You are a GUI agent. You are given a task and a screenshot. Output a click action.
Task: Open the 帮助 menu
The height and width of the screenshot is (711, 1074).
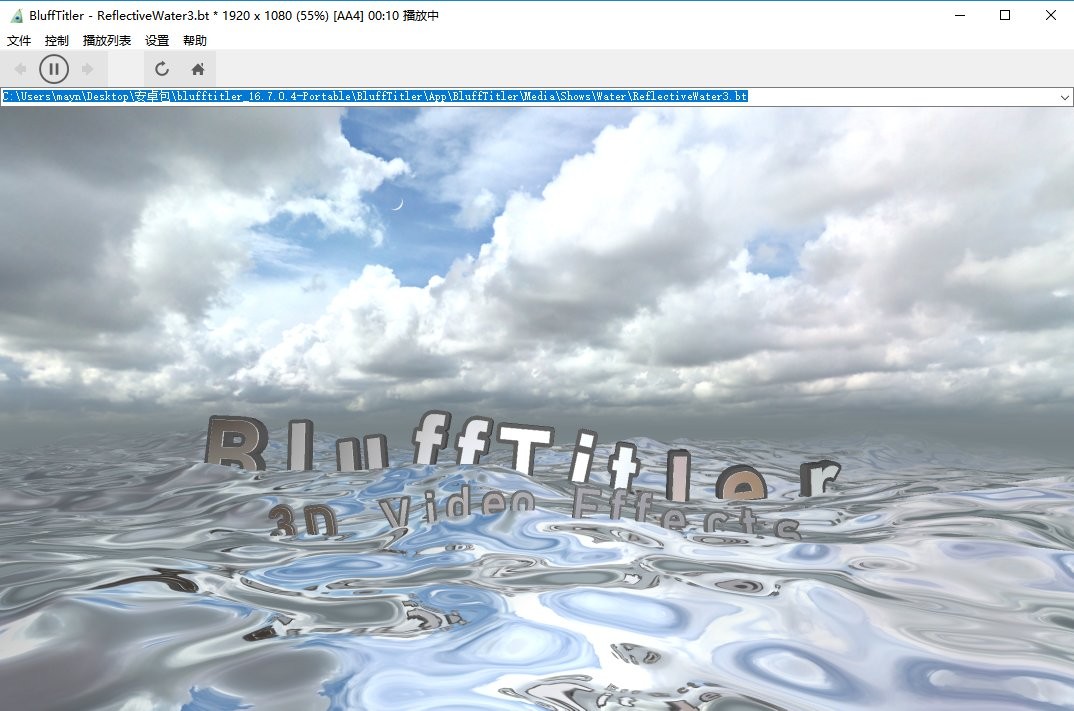[x=194, y=40]
